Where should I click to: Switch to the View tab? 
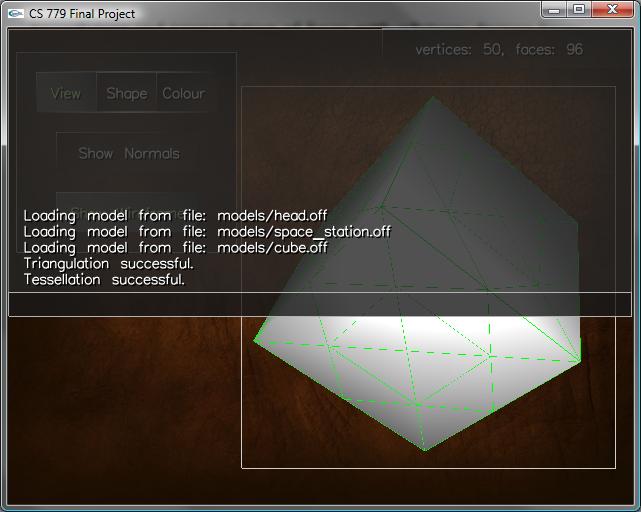click(x=66, y=93)
